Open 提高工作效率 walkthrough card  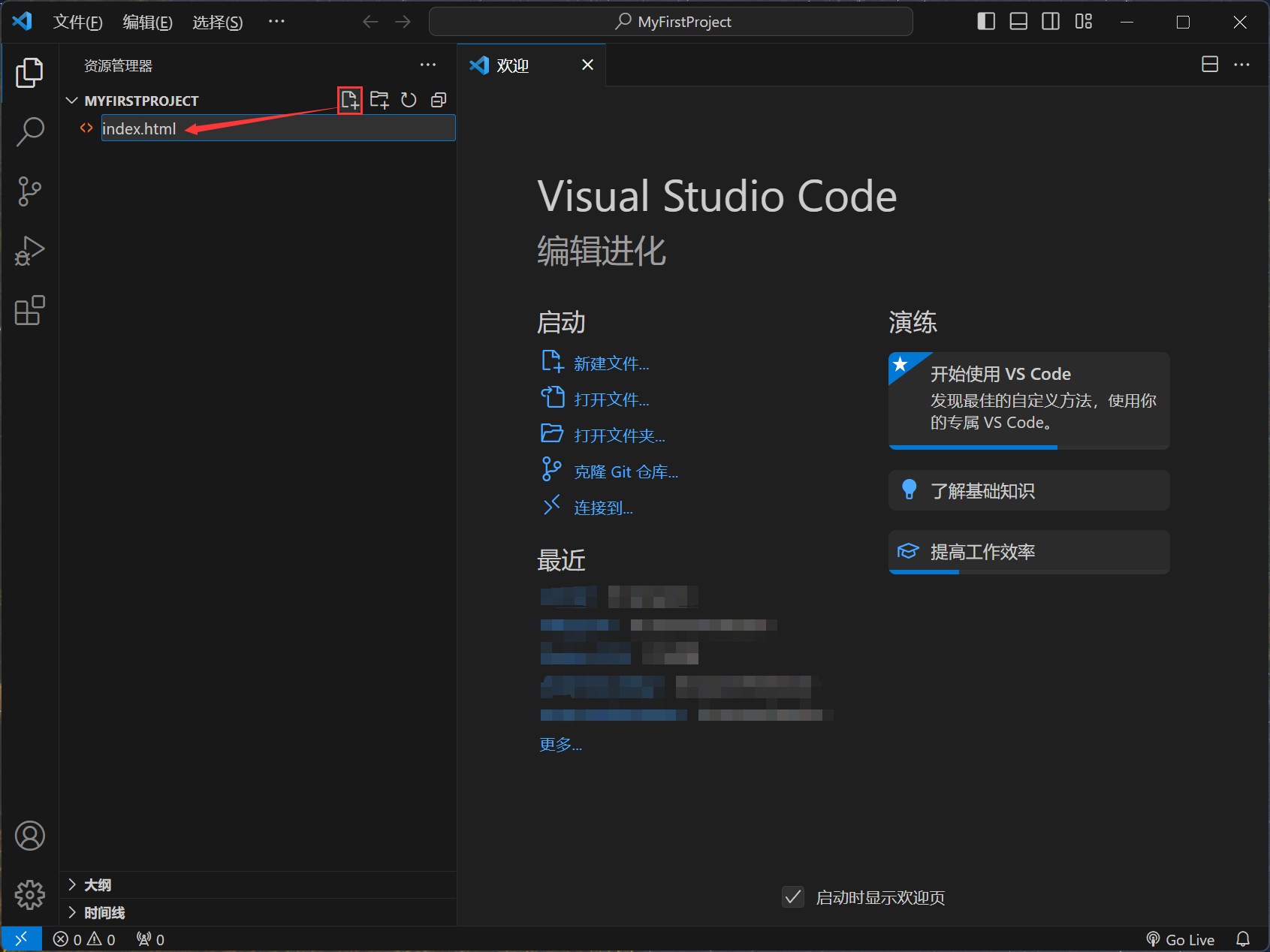pyautogui.click(x=1029, y=552)
